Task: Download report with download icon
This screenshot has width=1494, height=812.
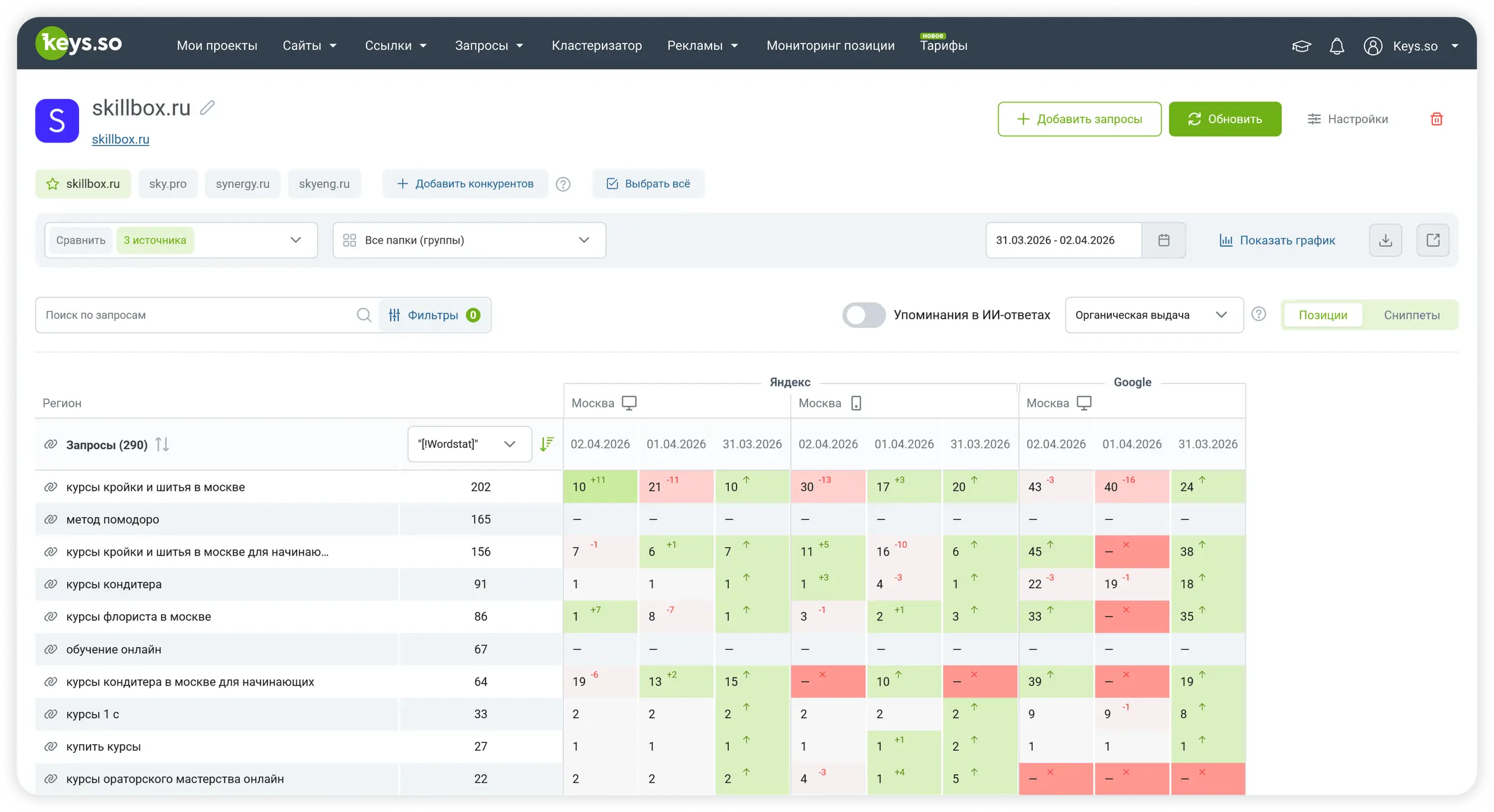Action: point(1386,240)
